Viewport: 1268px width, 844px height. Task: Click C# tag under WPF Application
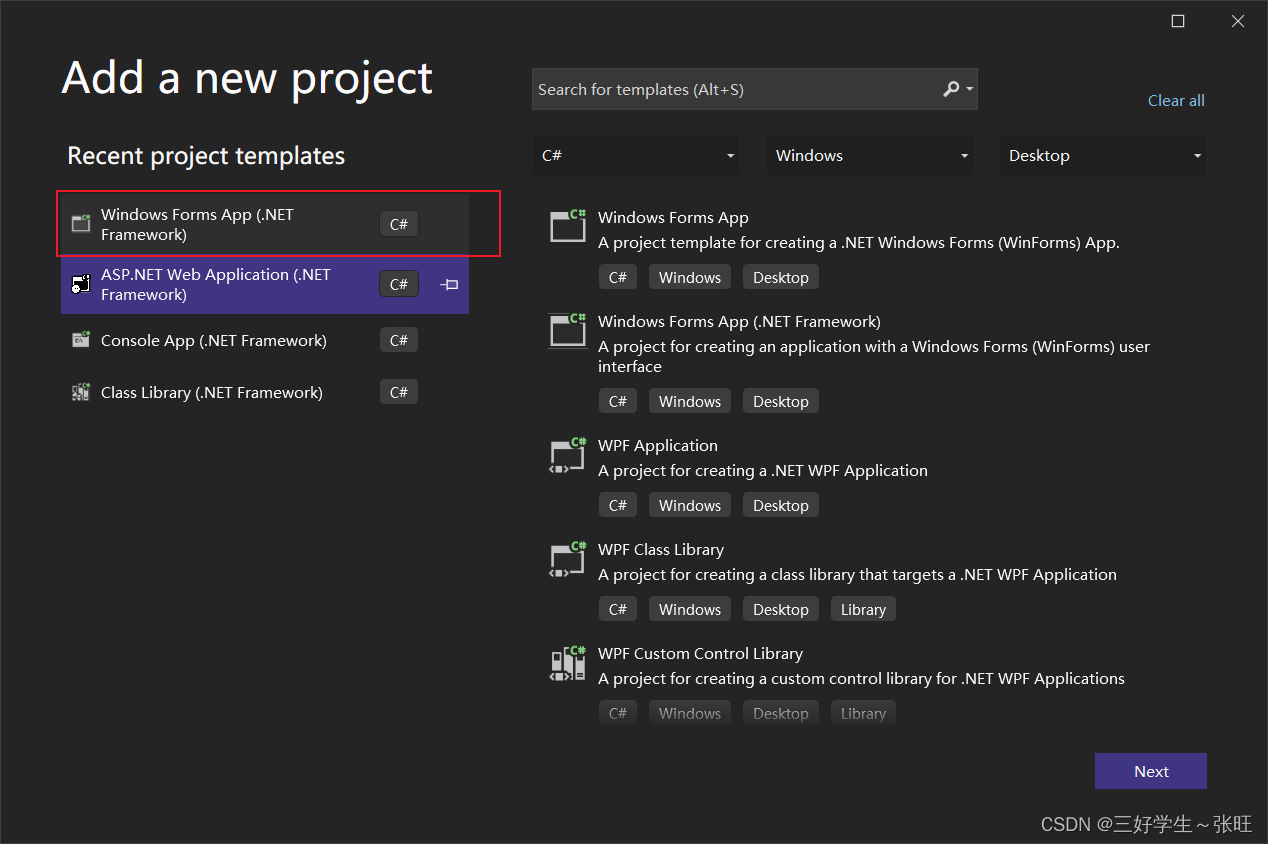point(618,505)
